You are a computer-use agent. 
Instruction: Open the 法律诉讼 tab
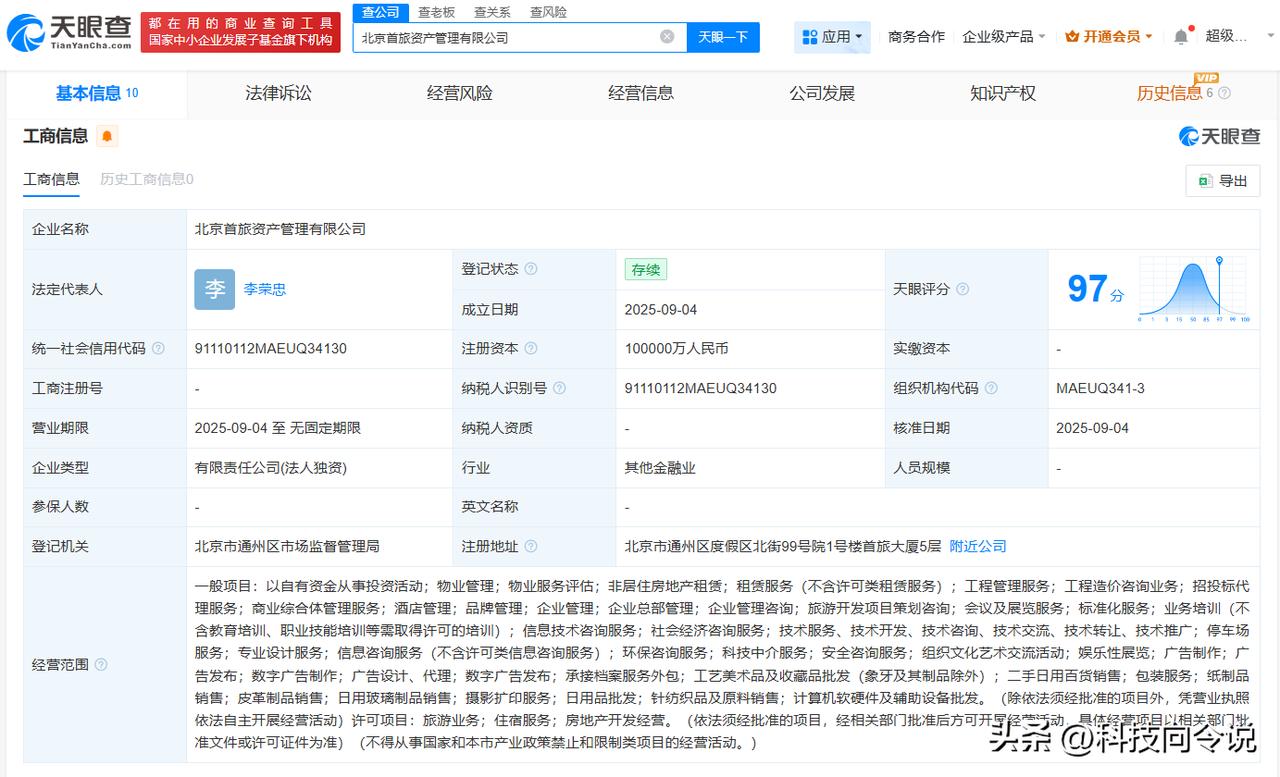pos(278,93)
